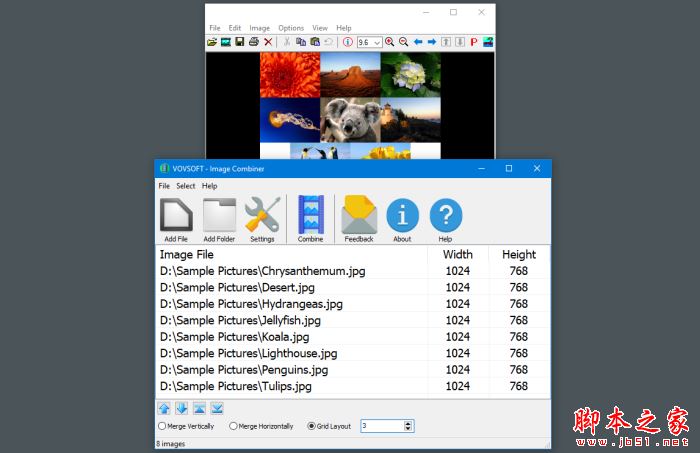
Task: Move selected image down with arrow icon
Action: click(x=182, y=408)
